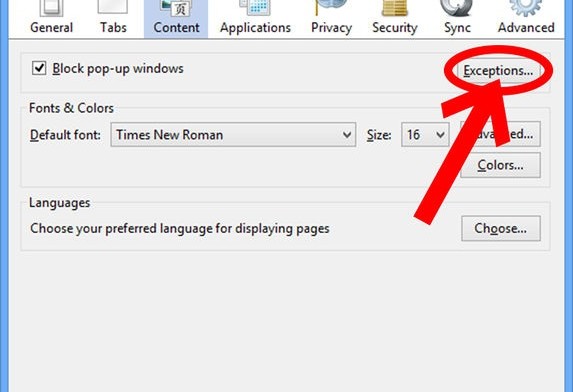Open the General preferences tab

(x=52, y=18)
